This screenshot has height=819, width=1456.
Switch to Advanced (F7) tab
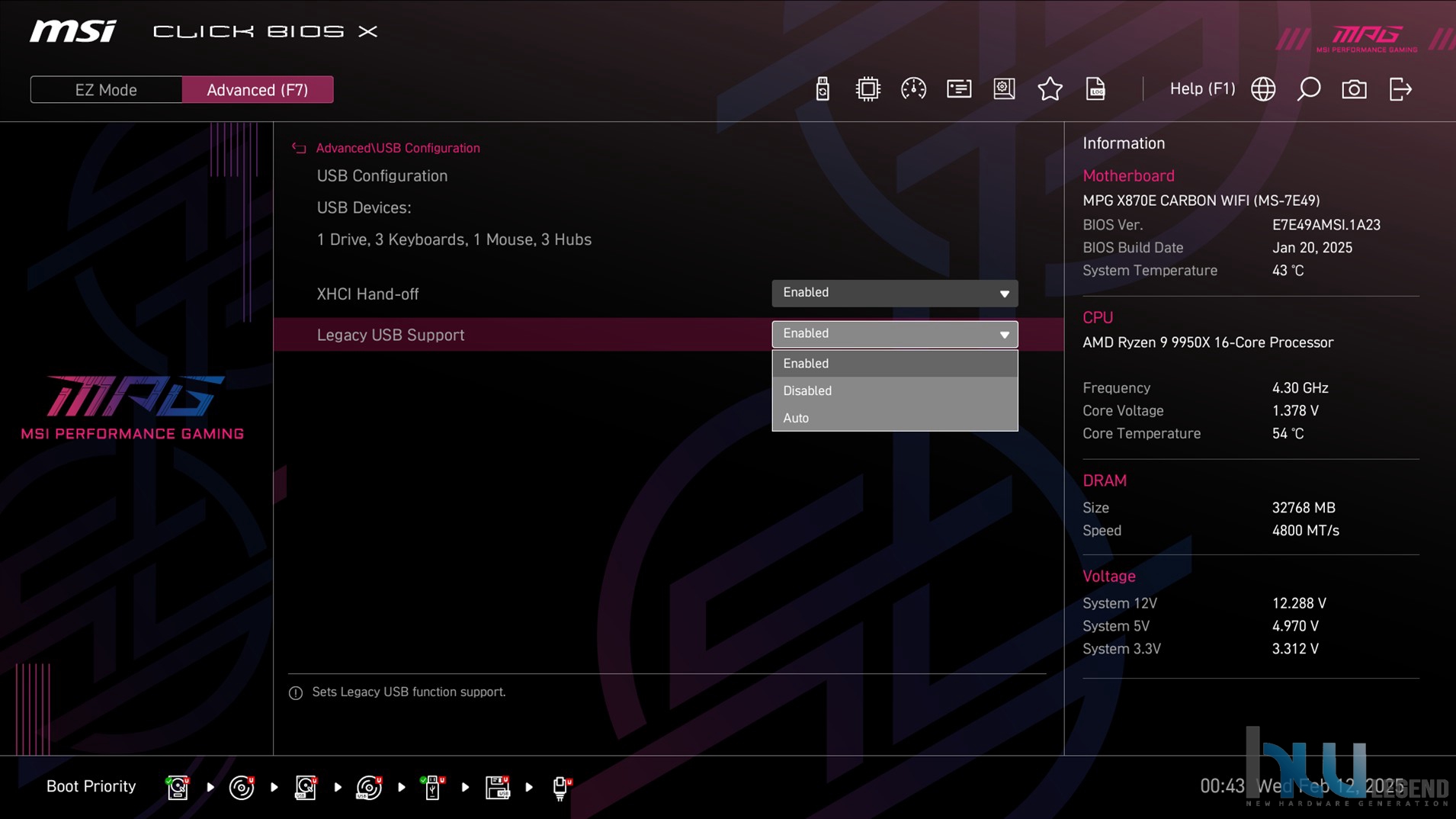(258, 90)
